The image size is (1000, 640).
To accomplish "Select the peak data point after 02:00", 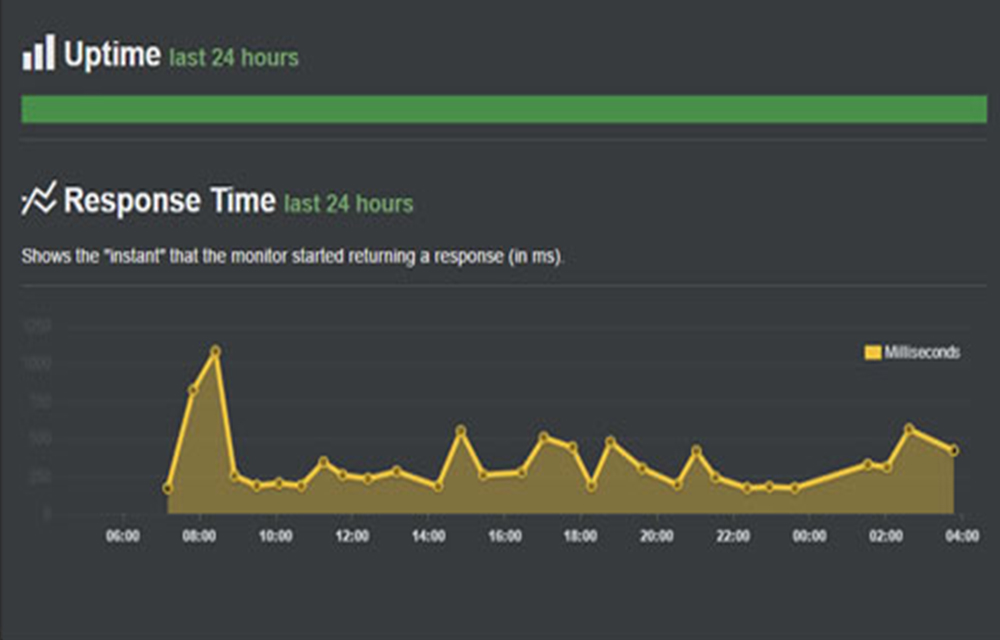I will click(x=909, y=429).
